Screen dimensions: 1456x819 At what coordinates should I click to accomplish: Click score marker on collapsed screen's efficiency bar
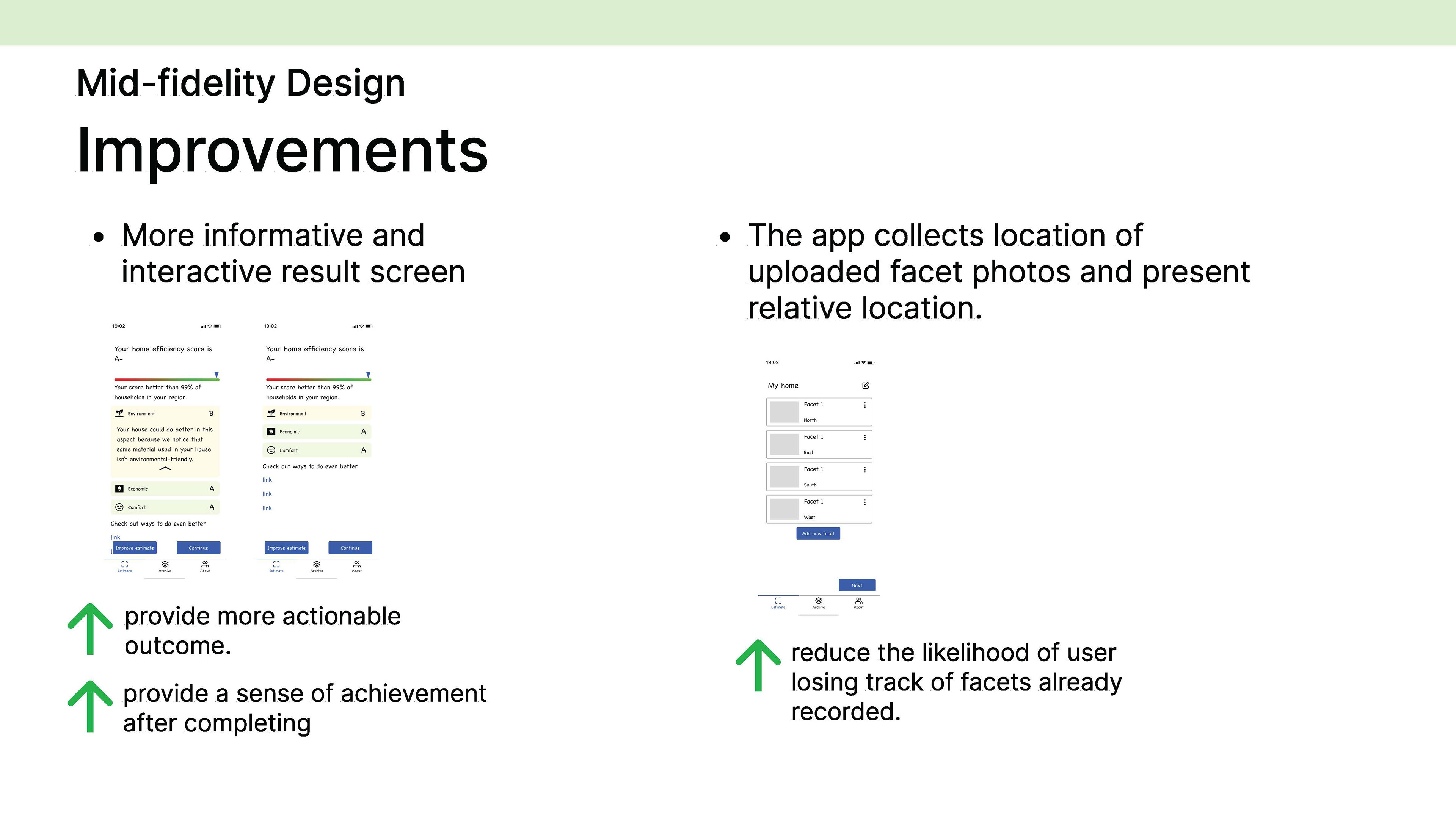368,375
